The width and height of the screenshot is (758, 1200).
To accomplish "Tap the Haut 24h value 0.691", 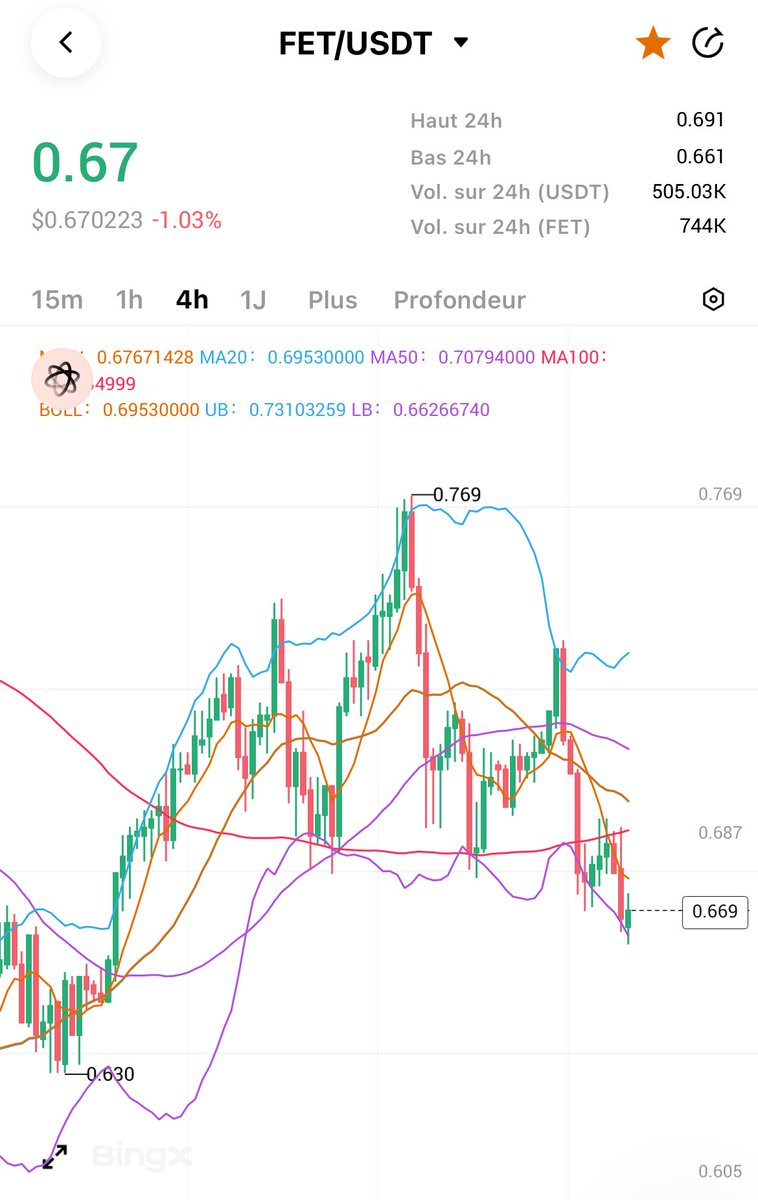I will click(x=700, y=120).
